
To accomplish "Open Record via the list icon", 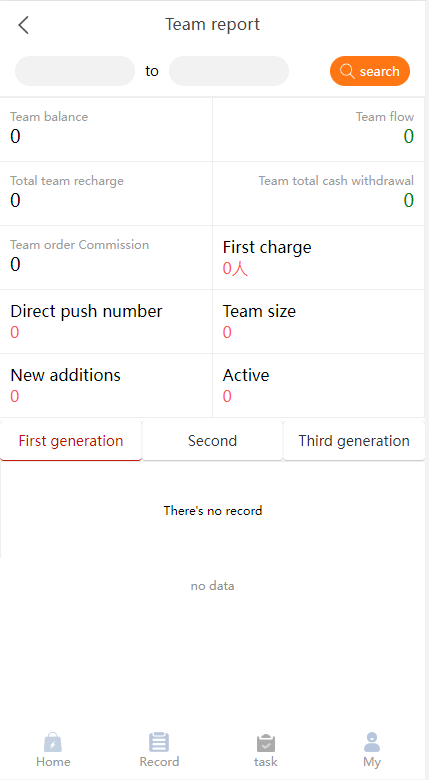I will [x=159, y=742].
